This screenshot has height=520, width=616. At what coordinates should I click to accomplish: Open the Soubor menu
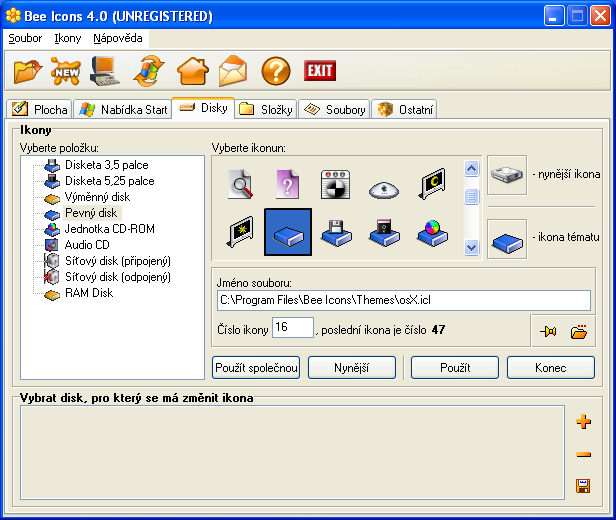point(25,38)
